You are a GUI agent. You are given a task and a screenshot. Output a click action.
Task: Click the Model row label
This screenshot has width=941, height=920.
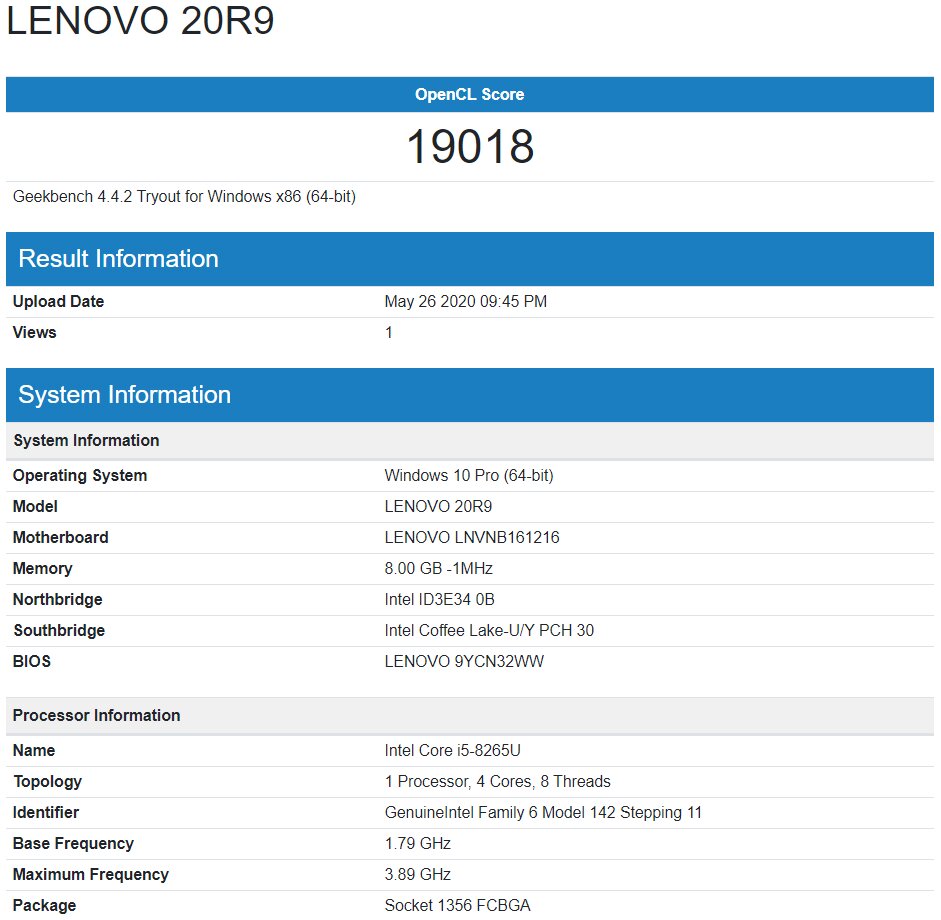pos(35,507)
